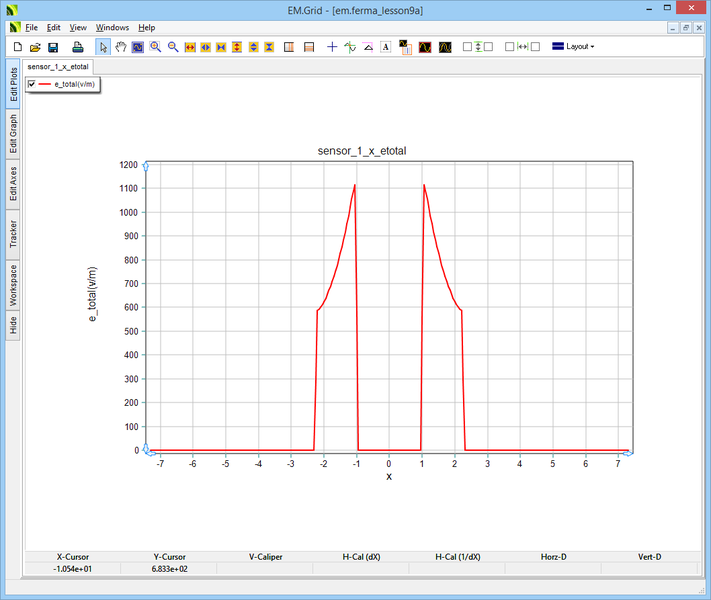Open the Edit Graph side panel
This screenshot has height=600, width=711.
coord(13,133)
